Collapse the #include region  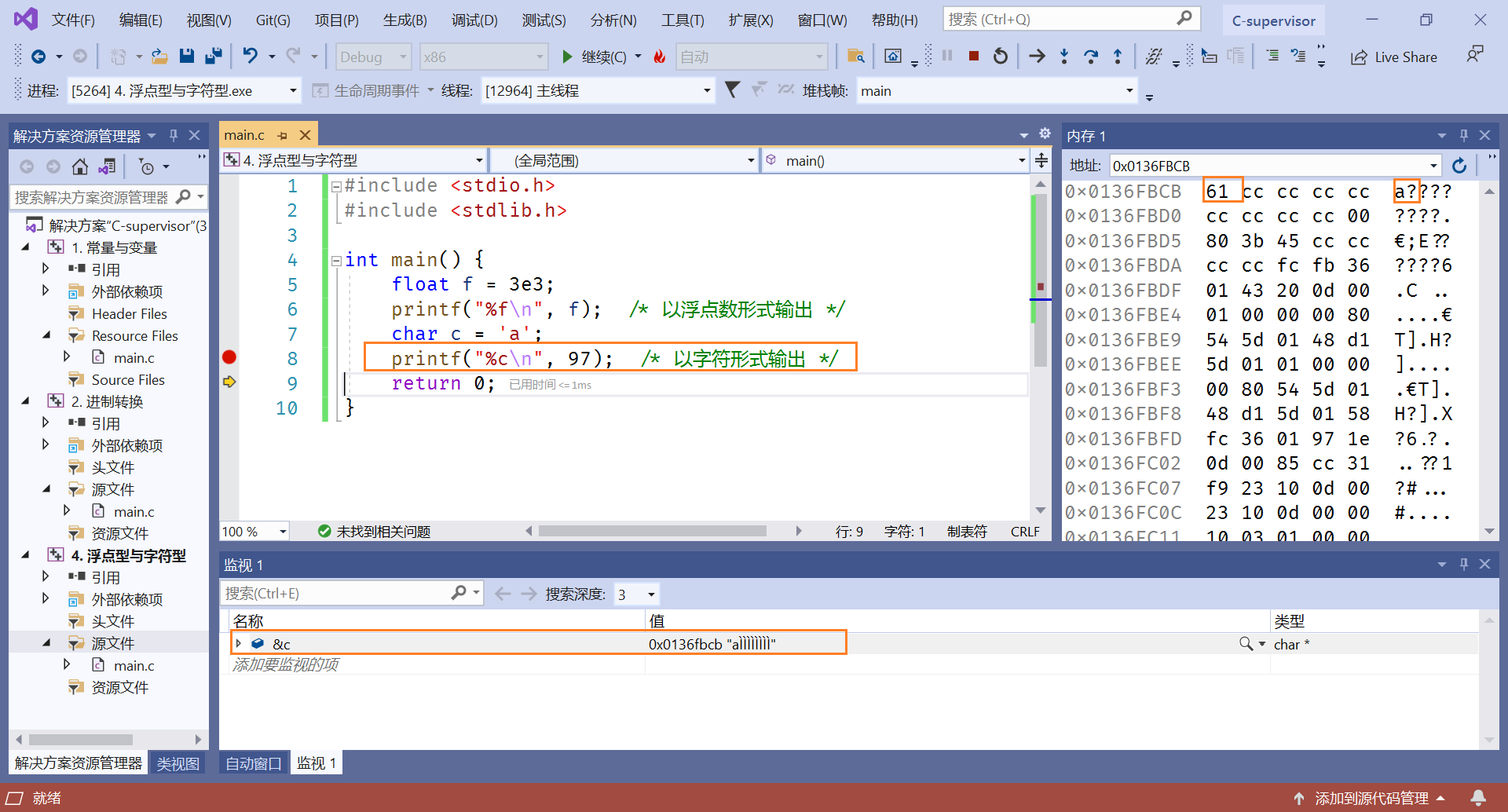tap(336, 186)
